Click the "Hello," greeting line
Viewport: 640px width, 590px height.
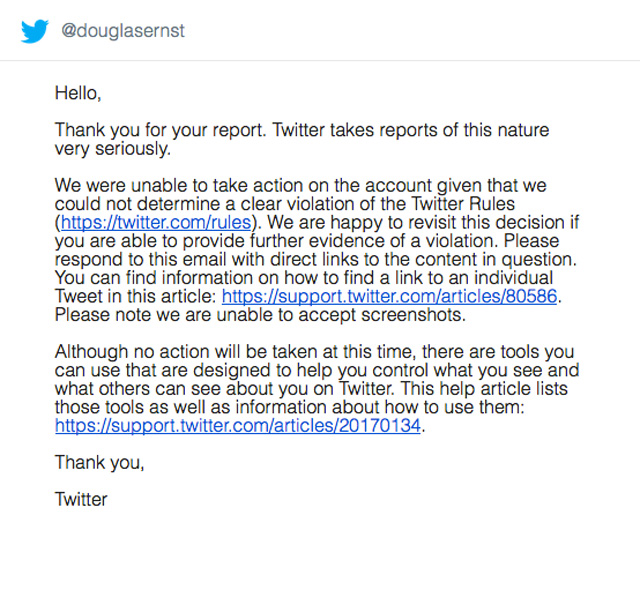[x=78, y=93]
